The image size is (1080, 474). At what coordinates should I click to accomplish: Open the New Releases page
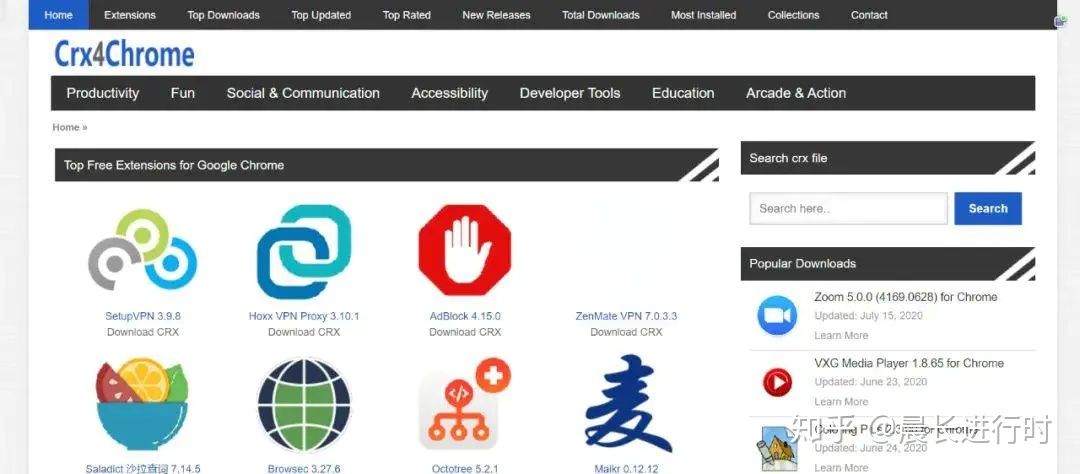tap(496, 14)
